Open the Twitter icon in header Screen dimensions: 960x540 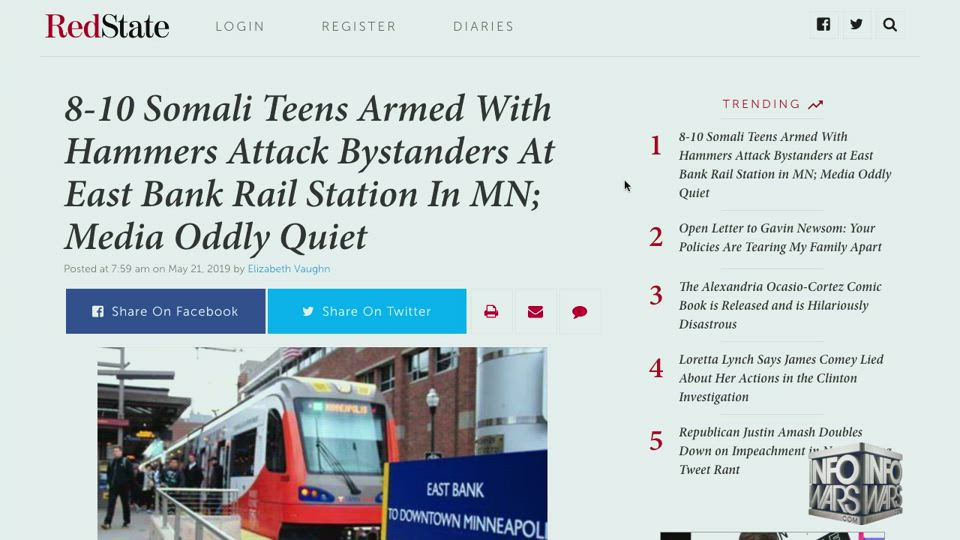pyautogui.click(x=857, y=24)
